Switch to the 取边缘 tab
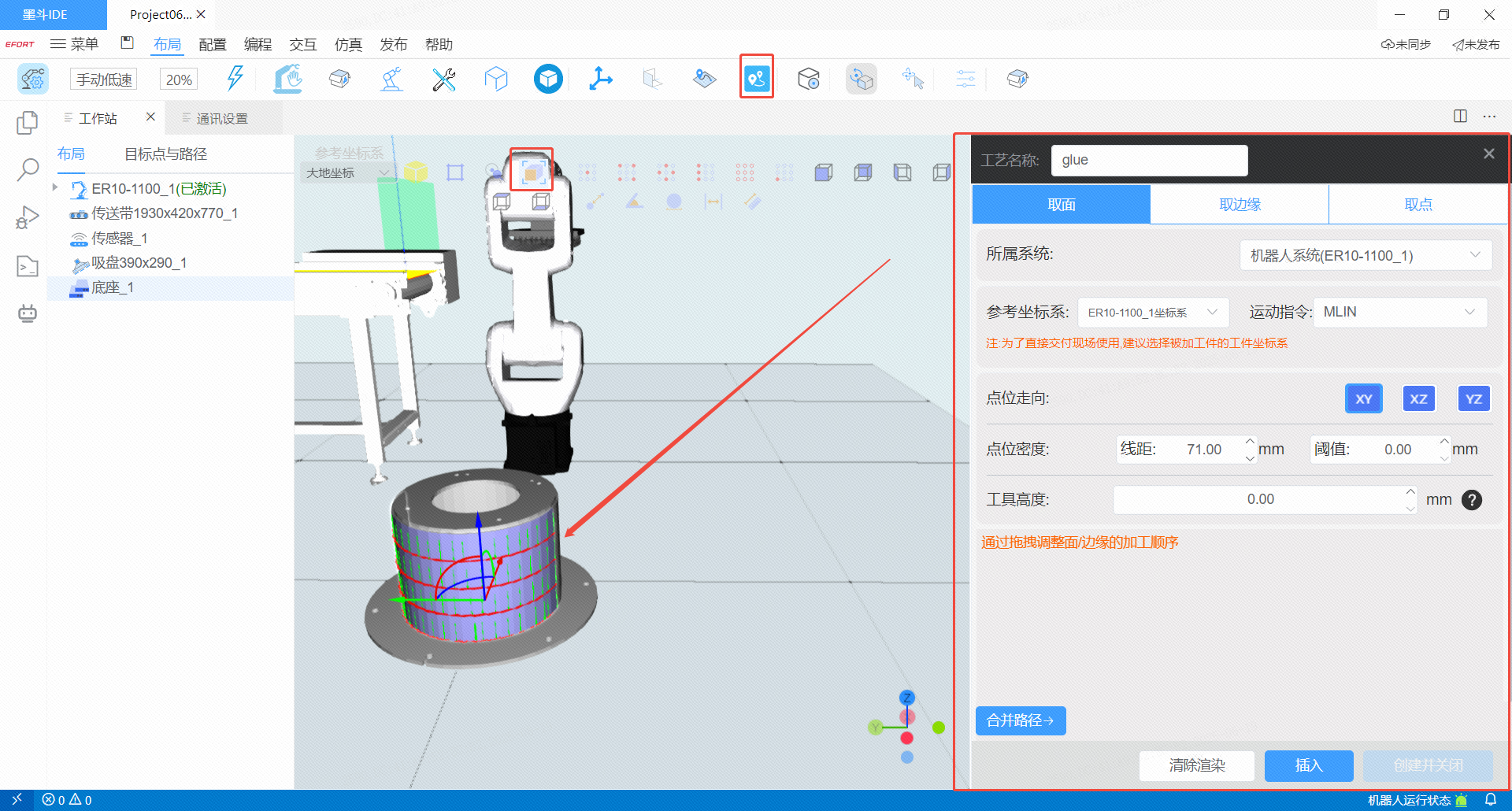Screen dimensions: 1512x811 click(1240, 205)
